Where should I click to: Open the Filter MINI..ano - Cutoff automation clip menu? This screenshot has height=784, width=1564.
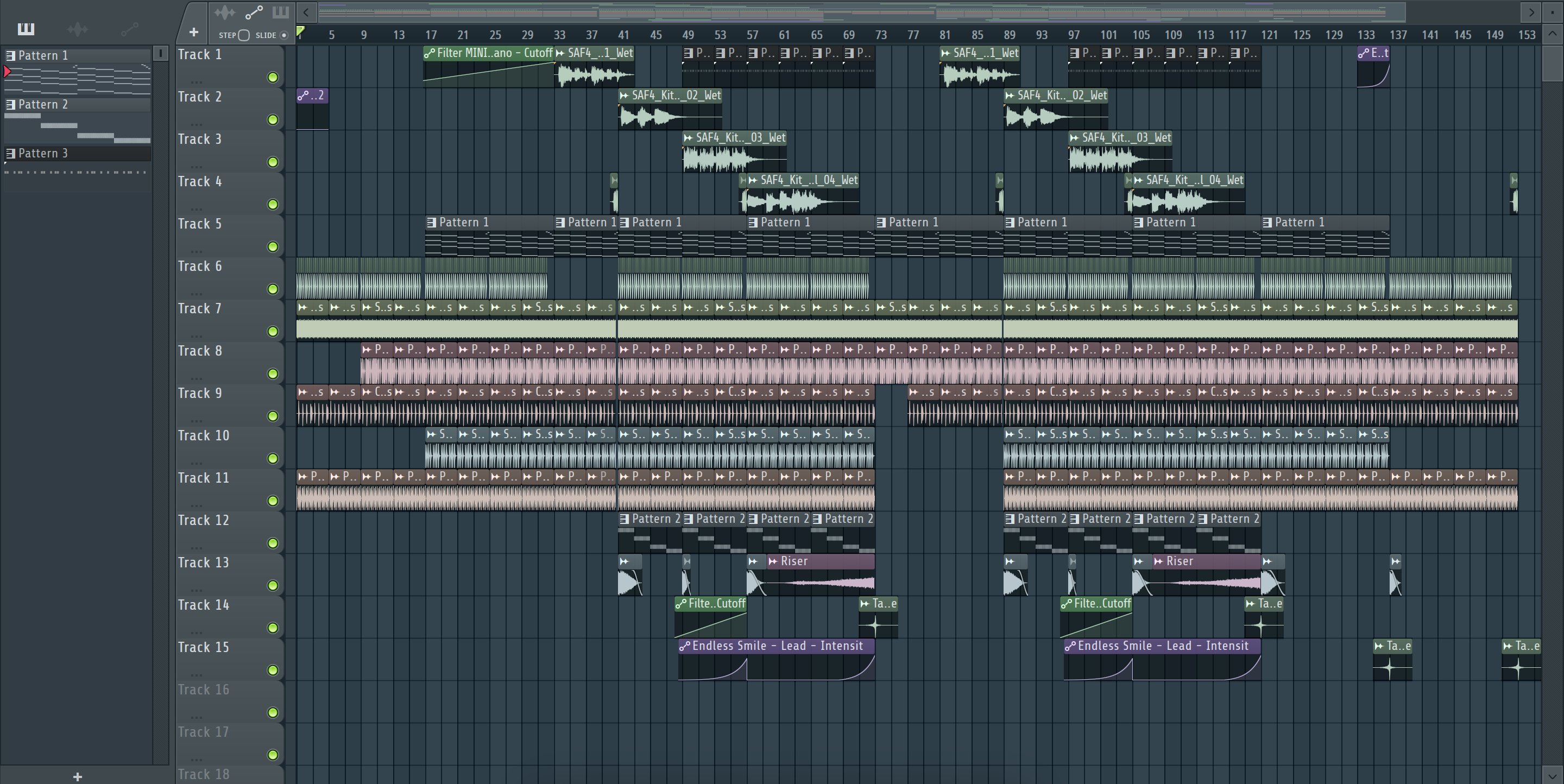[429, 53]
